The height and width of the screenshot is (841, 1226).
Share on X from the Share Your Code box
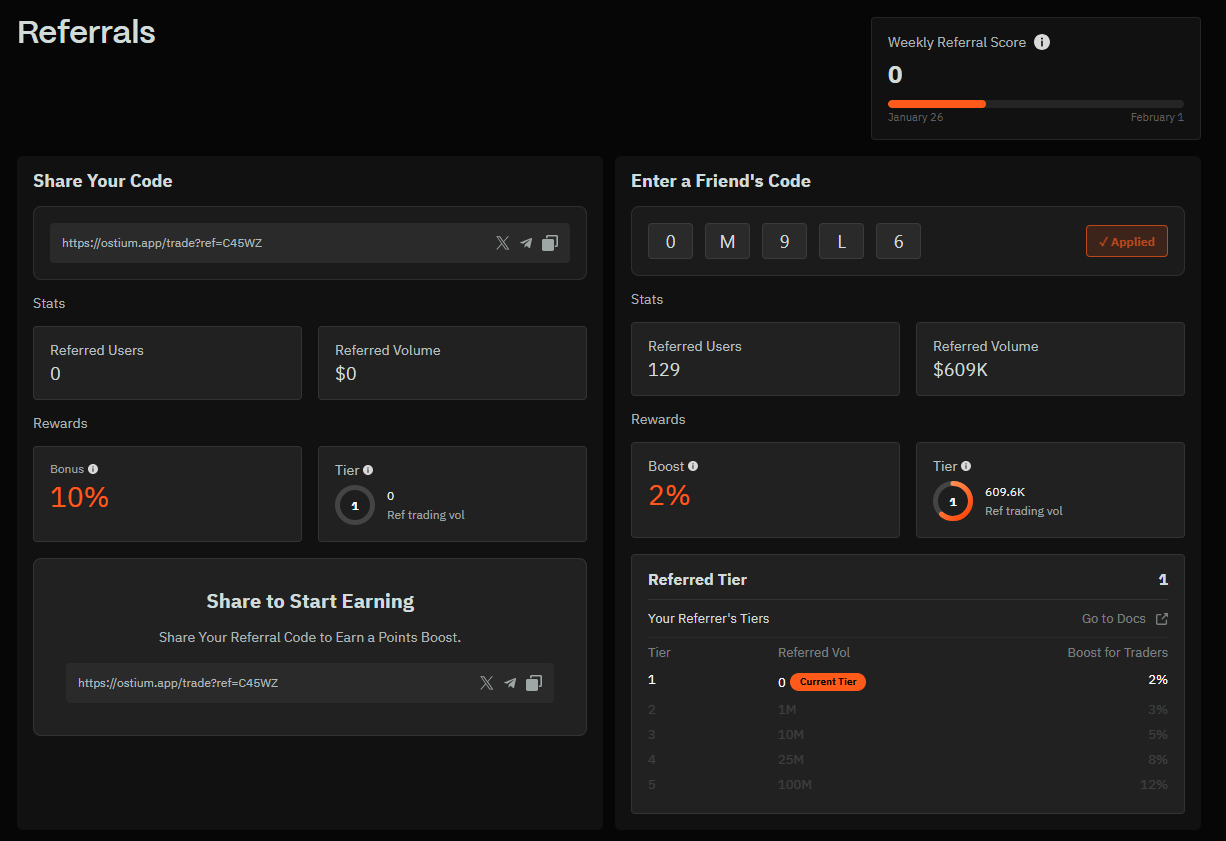(x=502, y=243)
